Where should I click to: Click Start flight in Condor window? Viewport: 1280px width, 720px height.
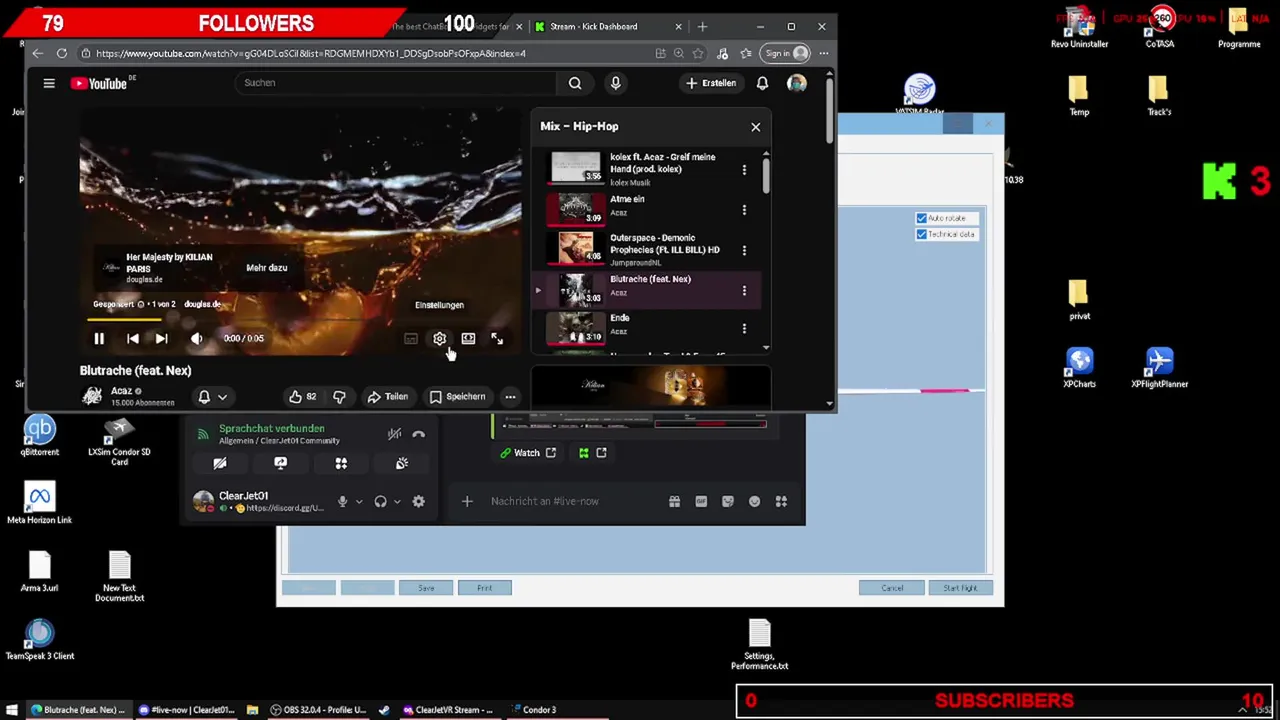(x=960, y=588)
